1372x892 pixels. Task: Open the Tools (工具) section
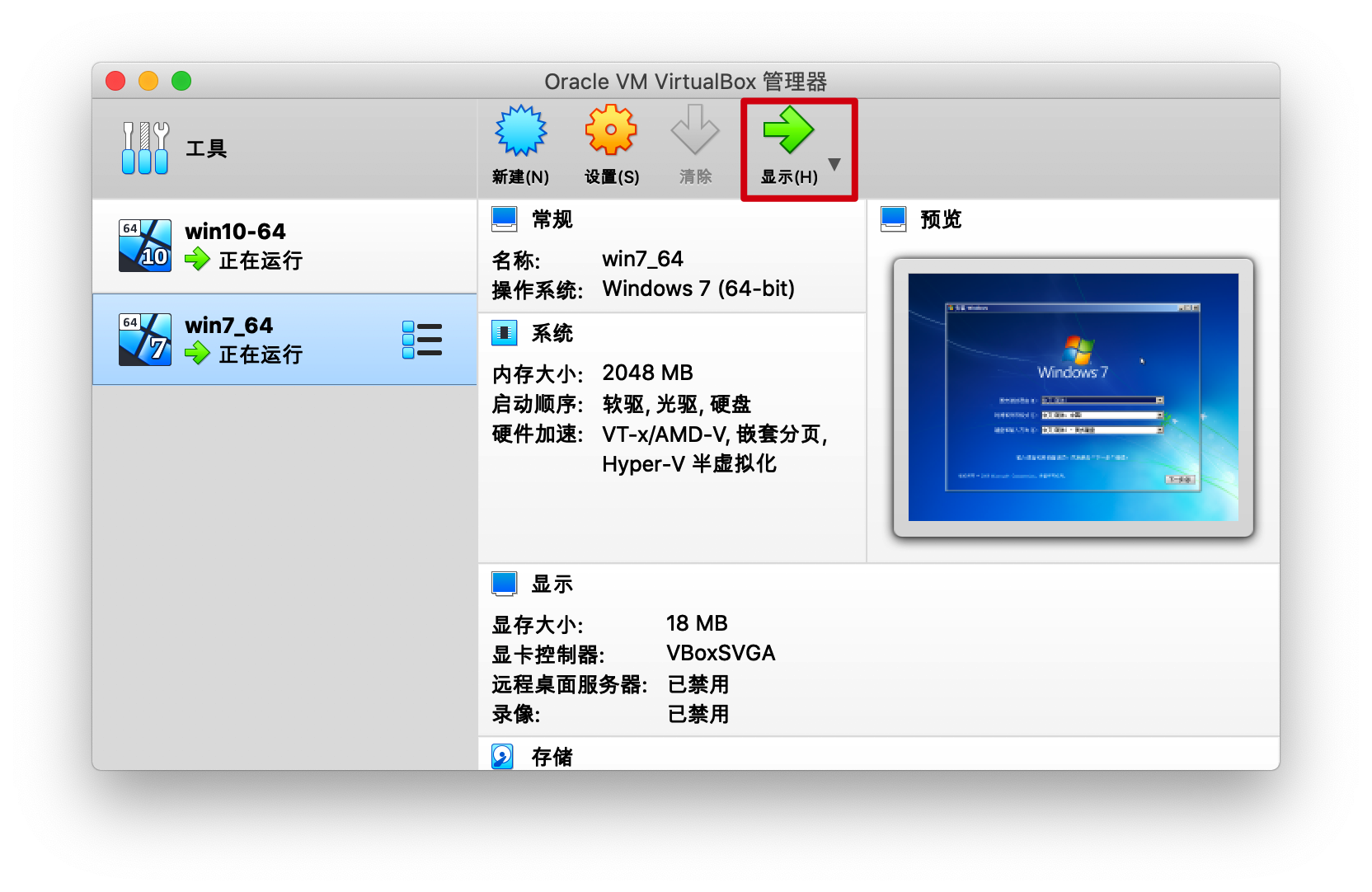point(284,148)
